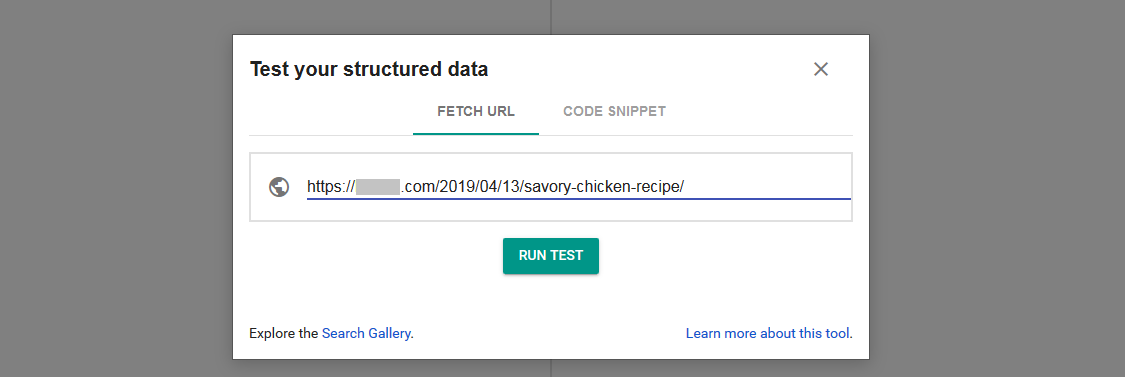Image resolution: width=1125 pixels, height=377 pixels.
Task: Click the 'Explore the' footer text
Action: coord(283,333)
